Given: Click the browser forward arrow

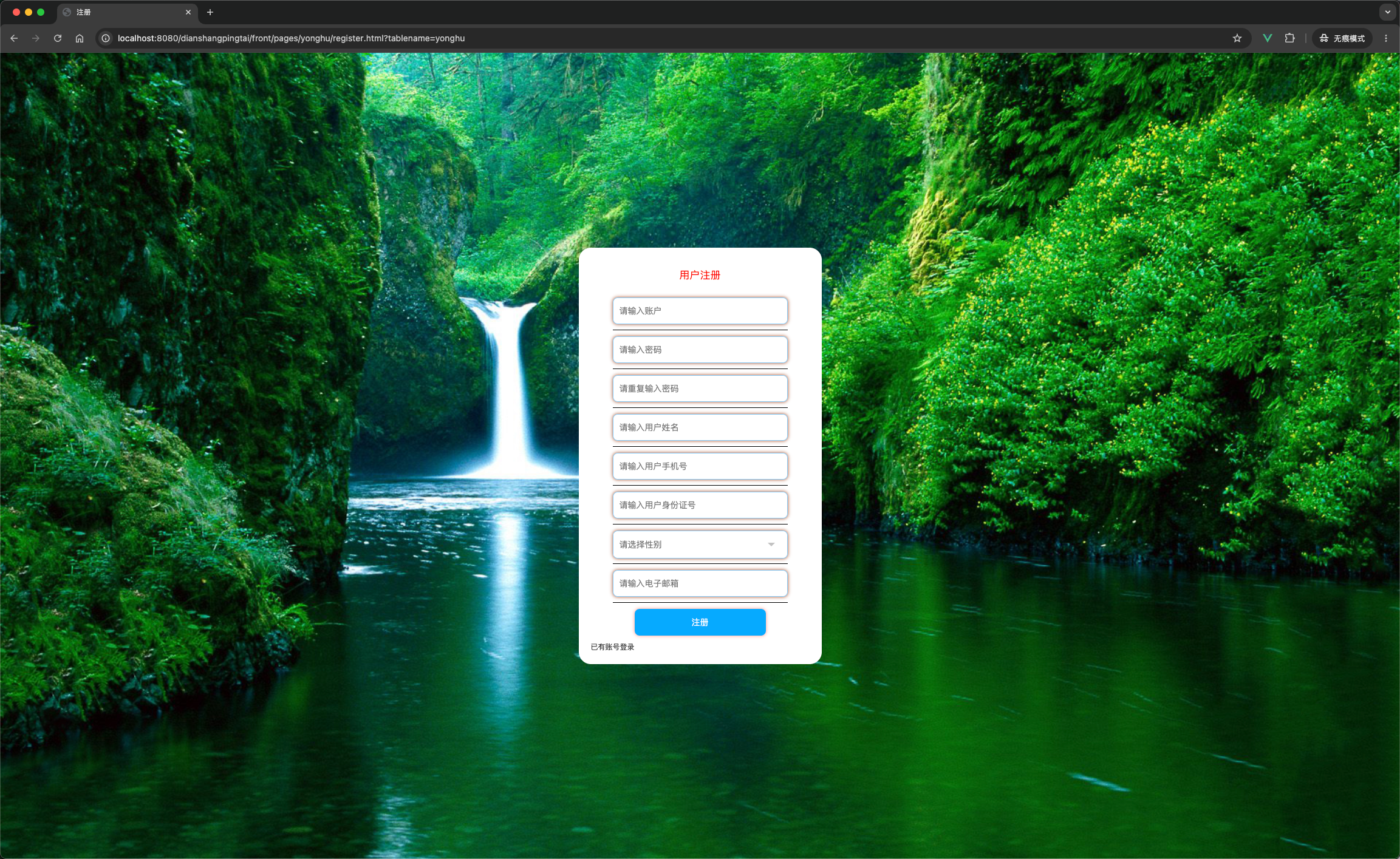Looking at the screenshot, I should [x=36, y=38].
